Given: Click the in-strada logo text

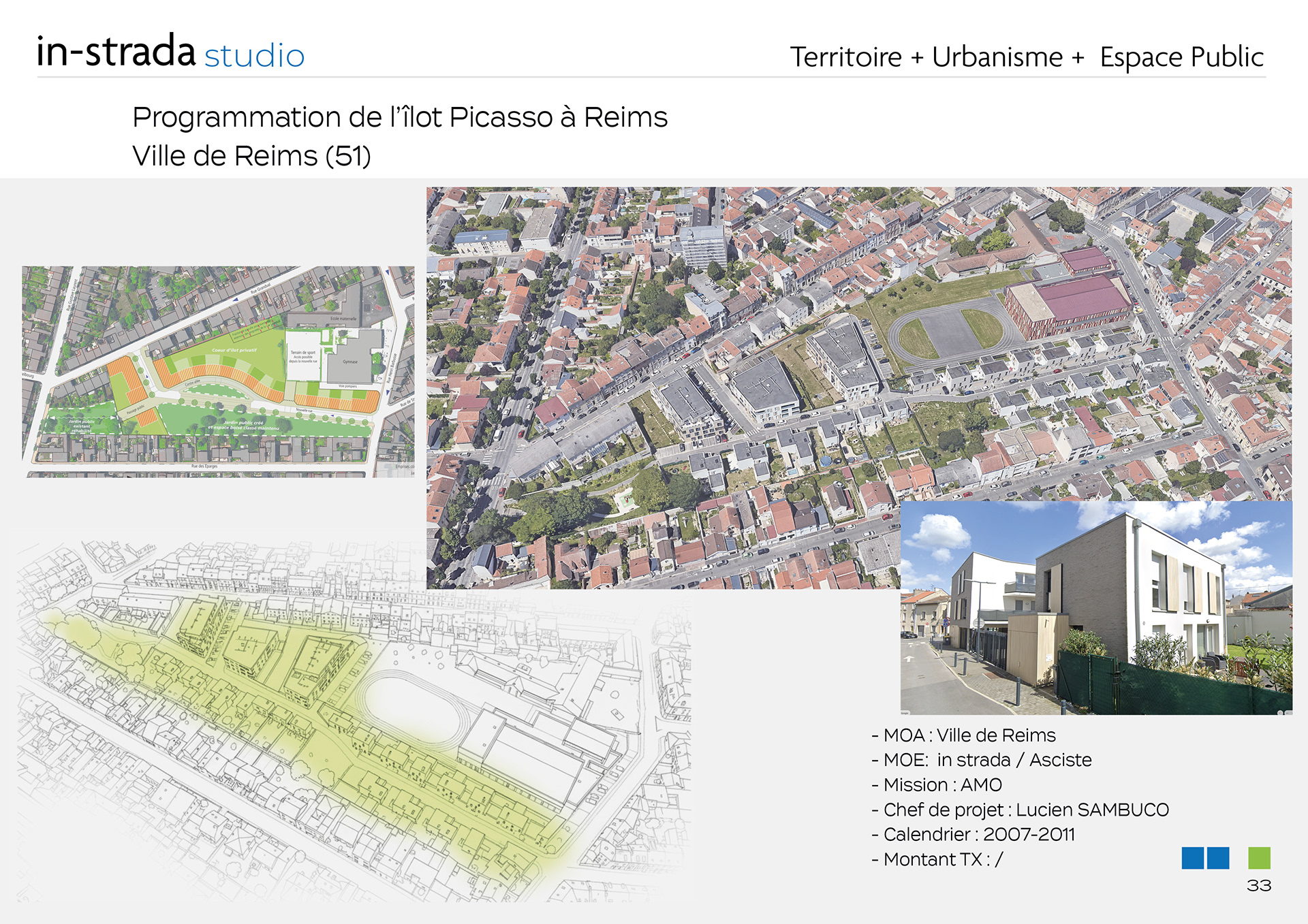Looking at the screenshot, I should click(116, 52).
